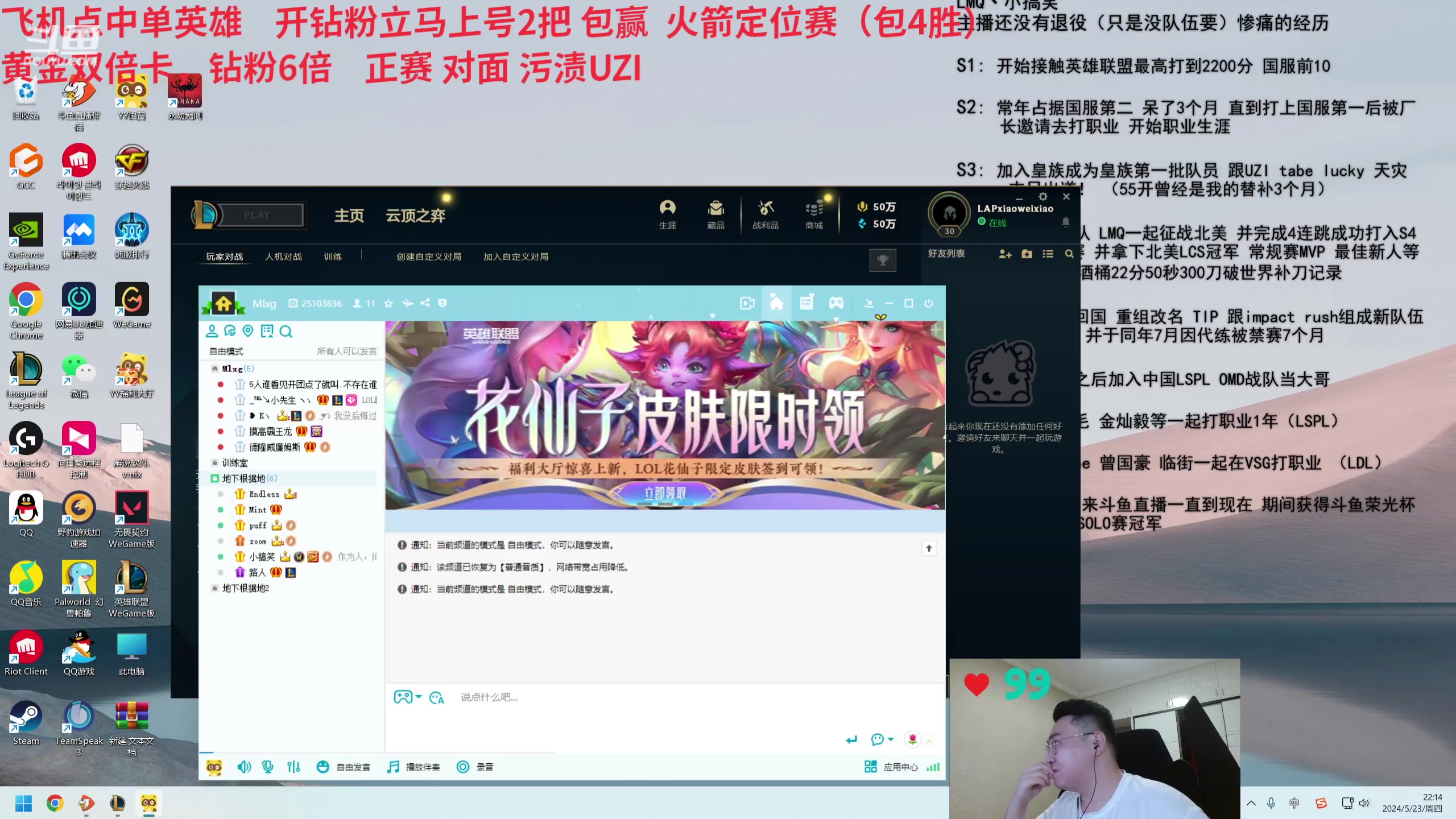Open the game controller dropdown beside chat input

[408, 697]
